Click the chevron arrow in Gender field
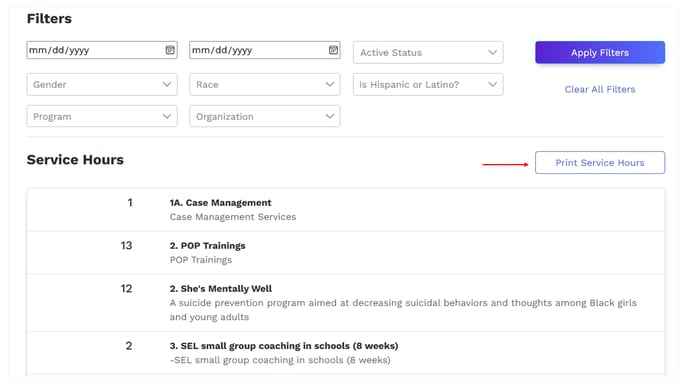688x385 pixels. coord(167,84)
